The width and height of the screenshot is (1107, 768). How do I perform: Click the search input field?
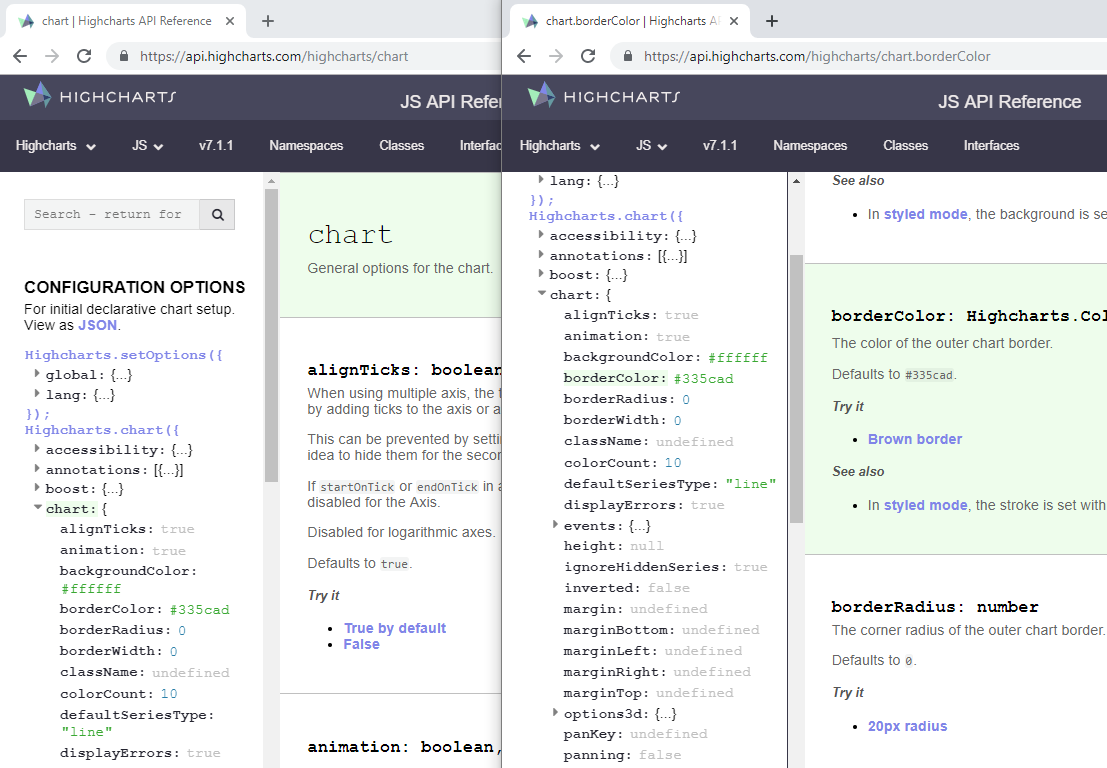tap(112, 214)
